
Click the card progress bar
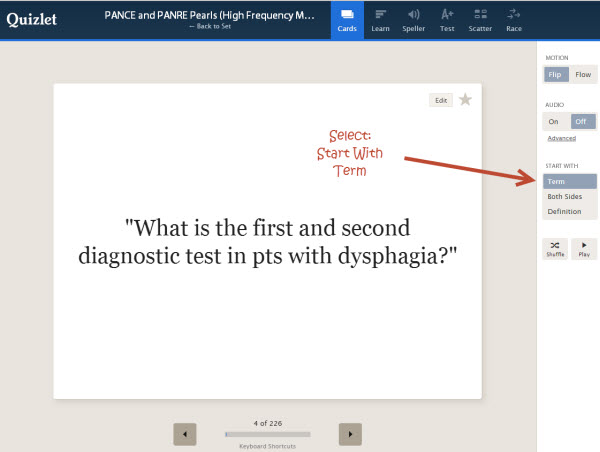pyautogui.click(x=267, y=434)
